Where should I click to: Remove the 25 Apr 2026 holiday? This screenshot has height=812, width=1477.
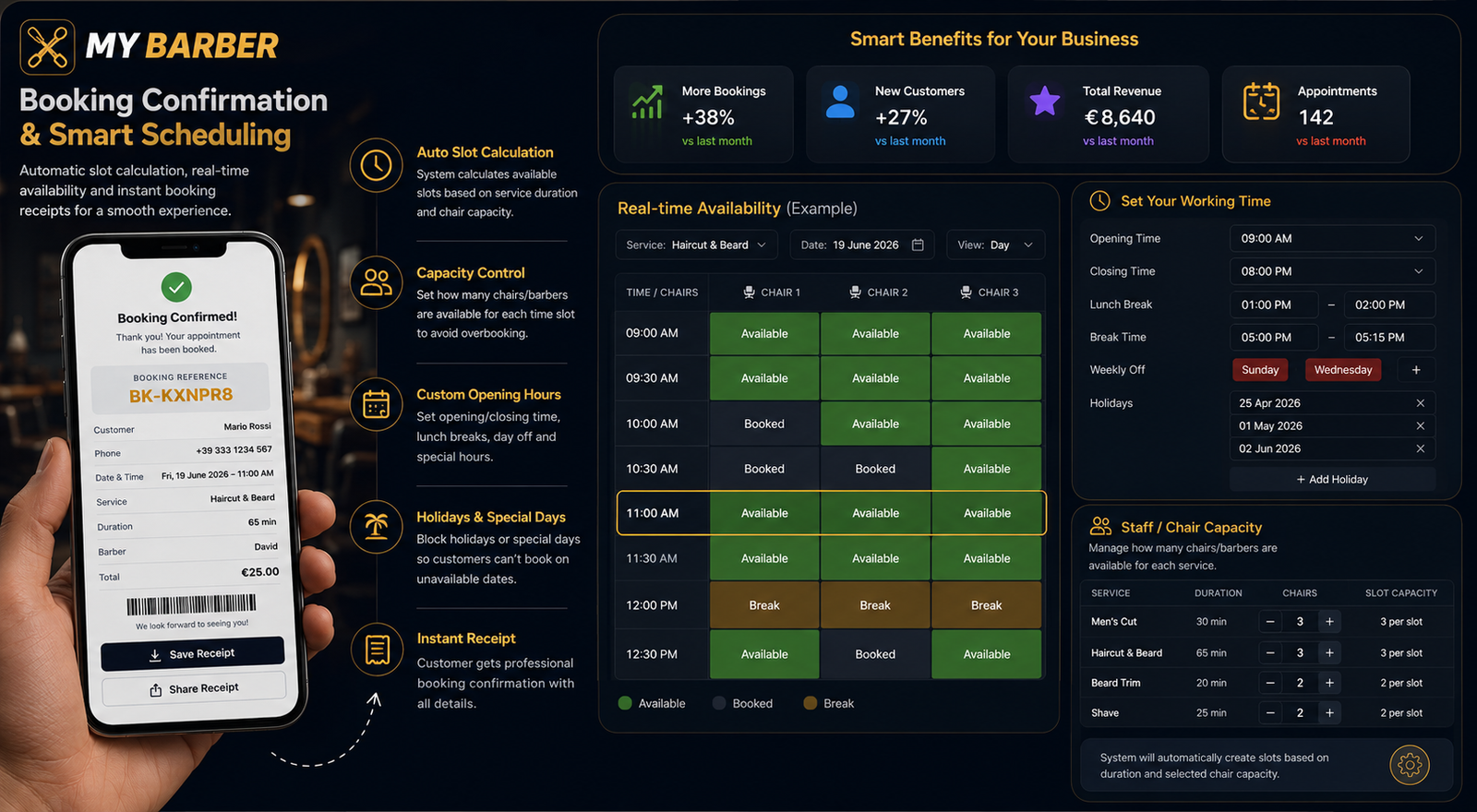[1421, 403]
